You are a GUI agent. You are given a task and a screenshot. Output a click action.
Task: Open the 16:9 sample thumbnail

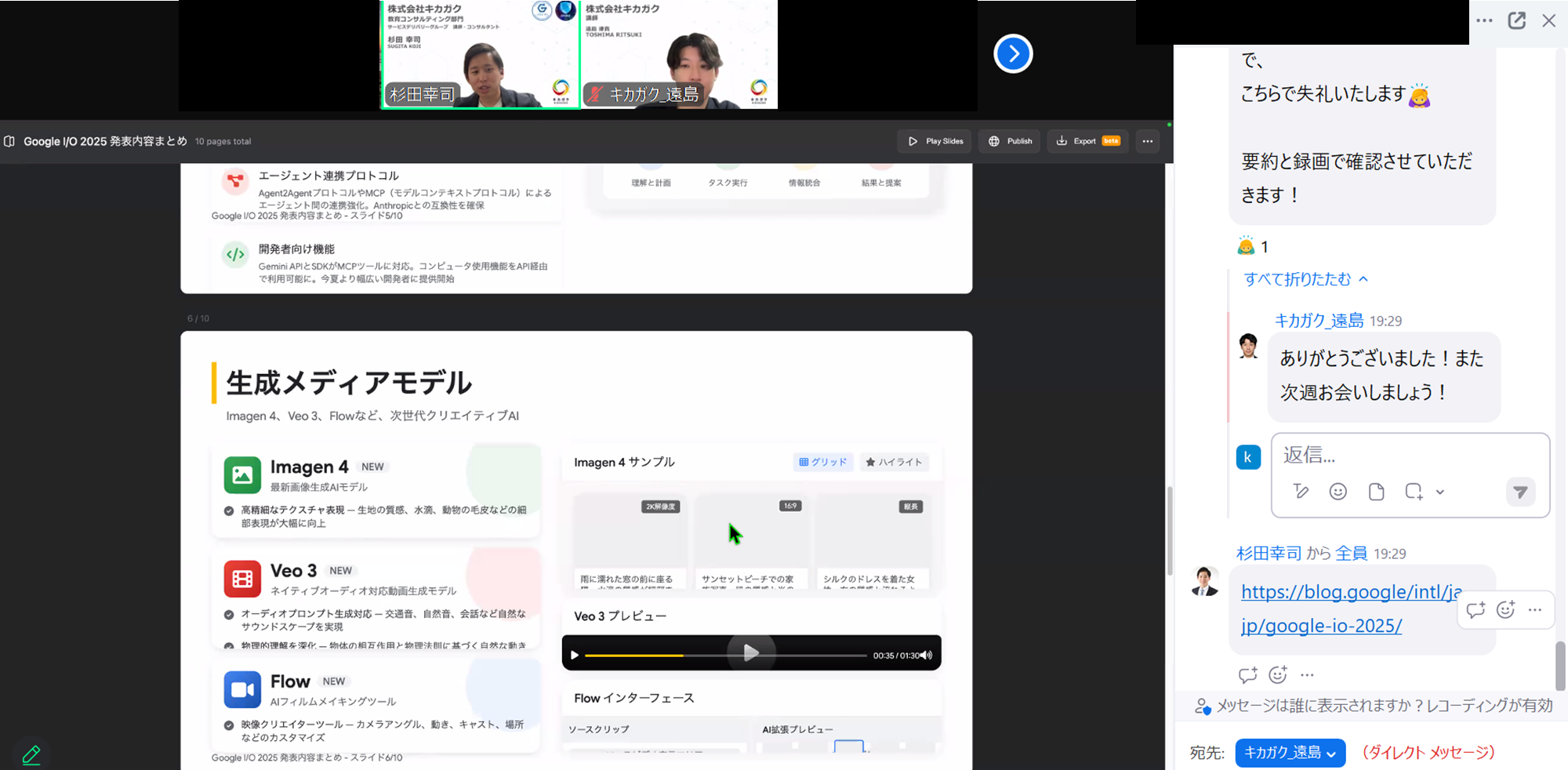pyautogui.click(x=750, y=542)
